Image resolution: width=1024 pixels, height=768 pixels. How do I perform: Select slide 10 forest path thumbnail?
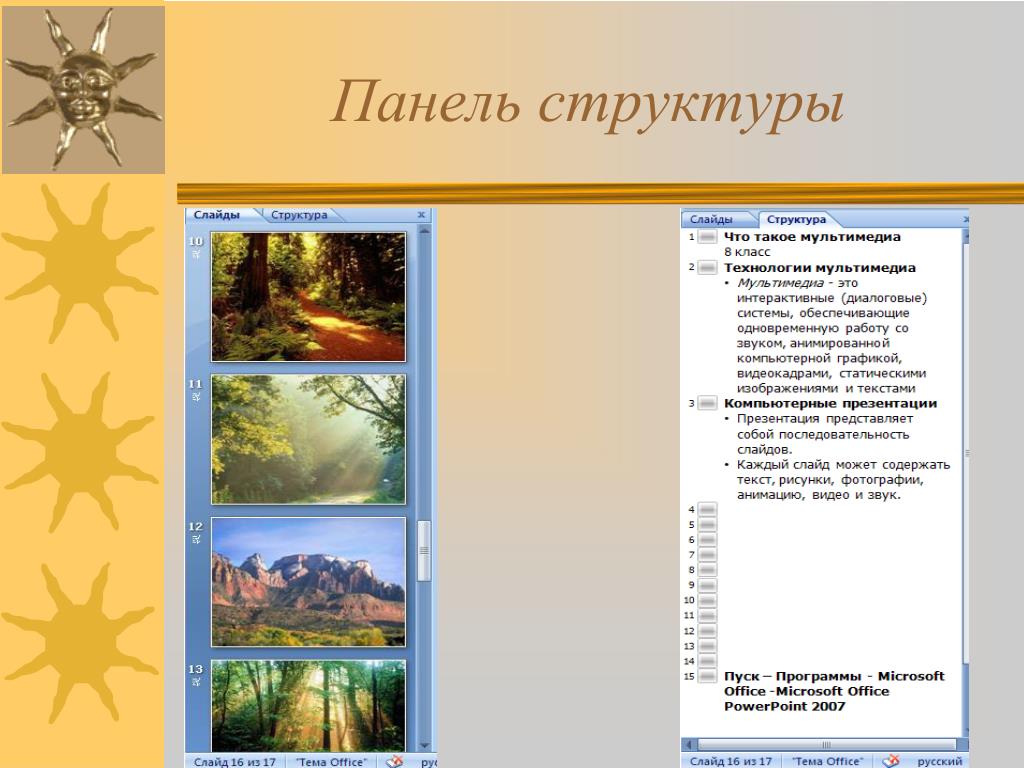(308, 296)
